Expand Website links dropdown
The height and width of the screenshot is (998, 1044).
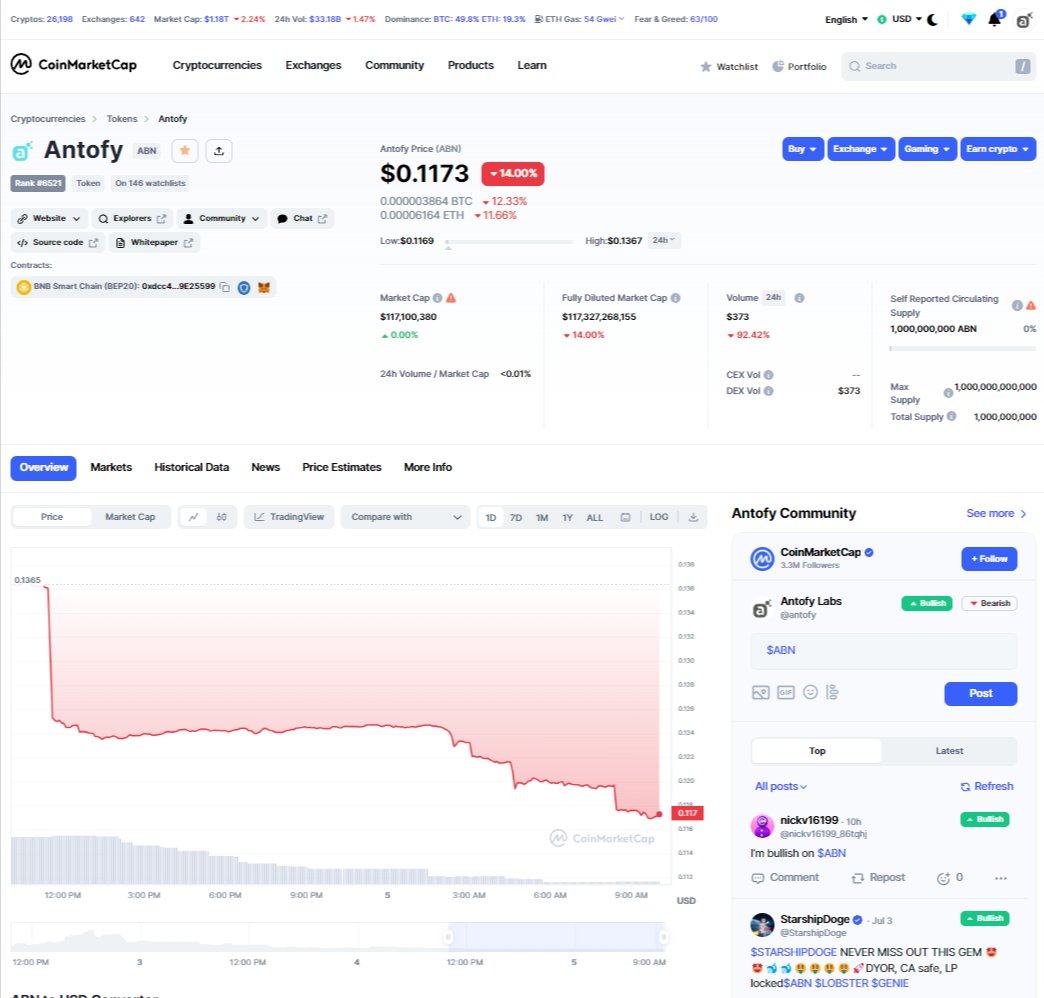click(x=49, y=218)
